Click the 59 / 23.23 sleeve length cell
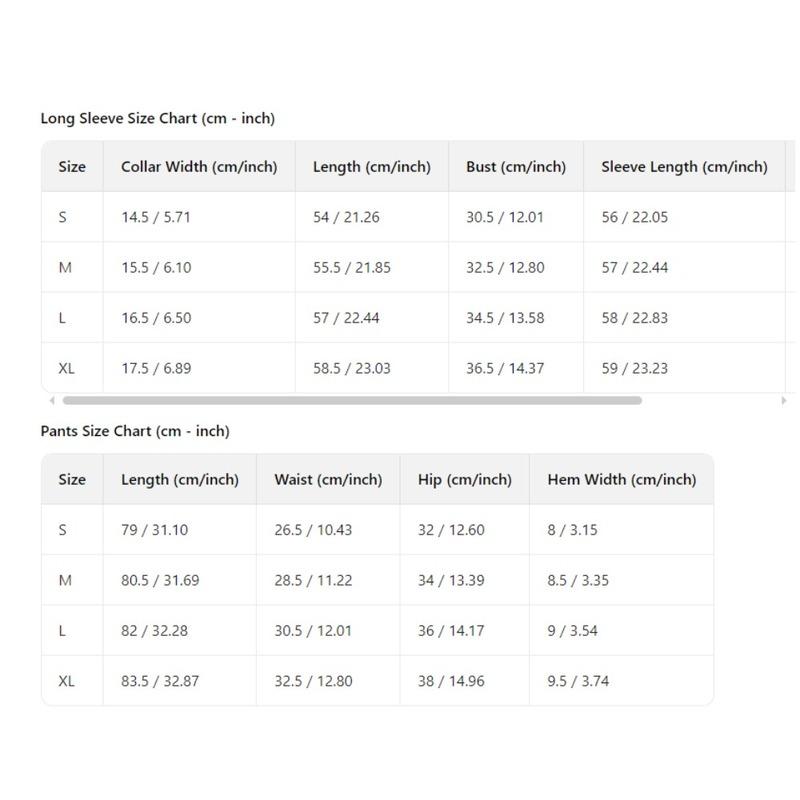 (634, 368)
